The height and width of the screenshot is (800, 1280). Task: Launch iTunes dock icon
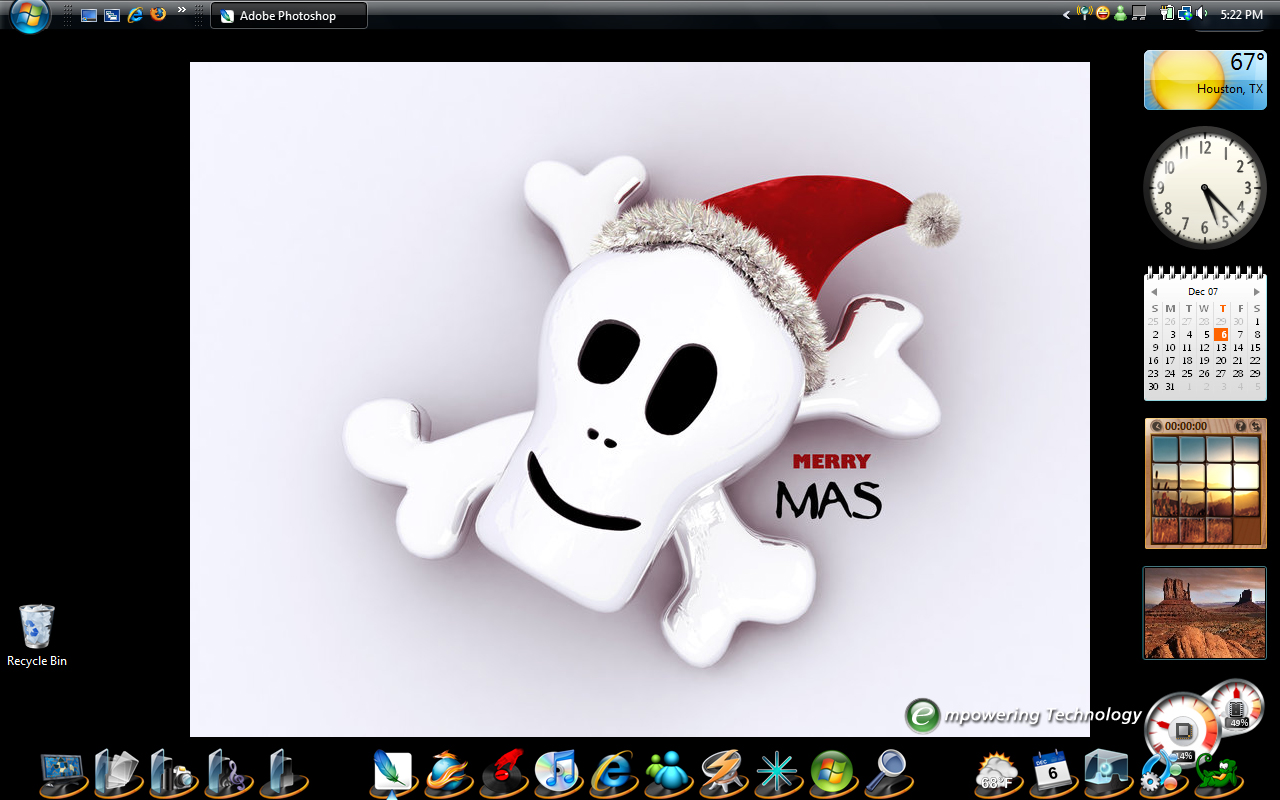pyautogui.click(x=557, y=772)
